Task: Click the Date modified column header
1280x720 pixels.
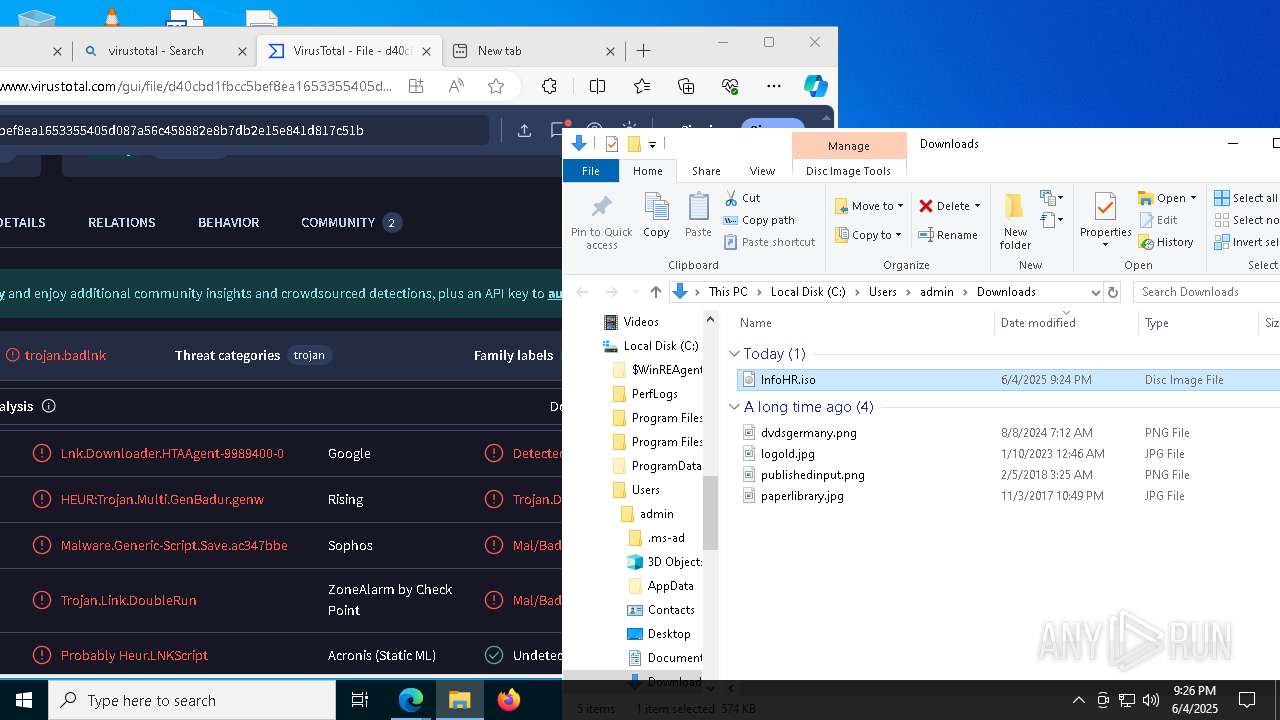Action: click(1066, 323)
